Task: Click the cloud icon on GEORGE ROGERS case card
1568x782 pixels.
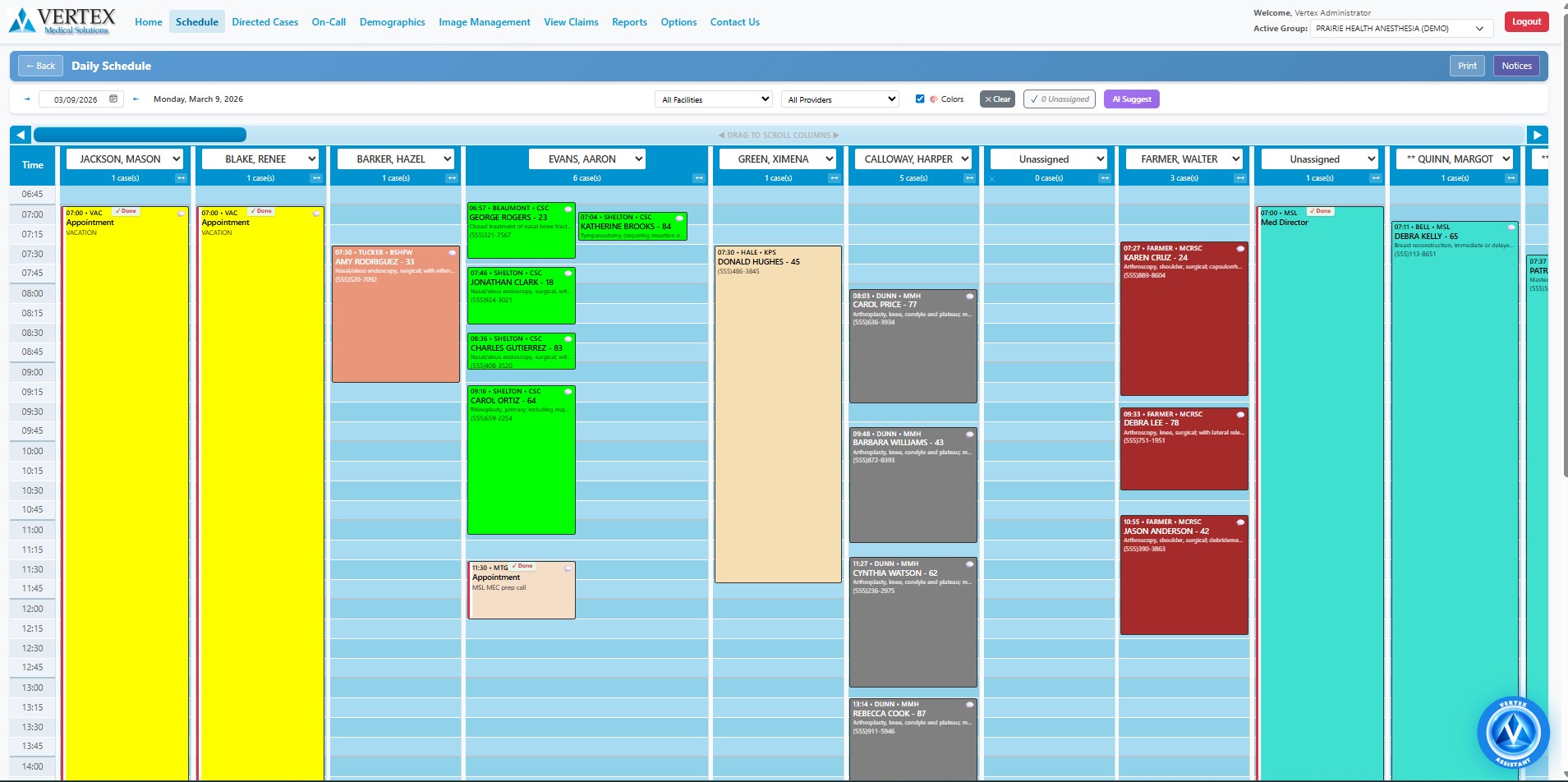Action: click(x=568, y=211)
